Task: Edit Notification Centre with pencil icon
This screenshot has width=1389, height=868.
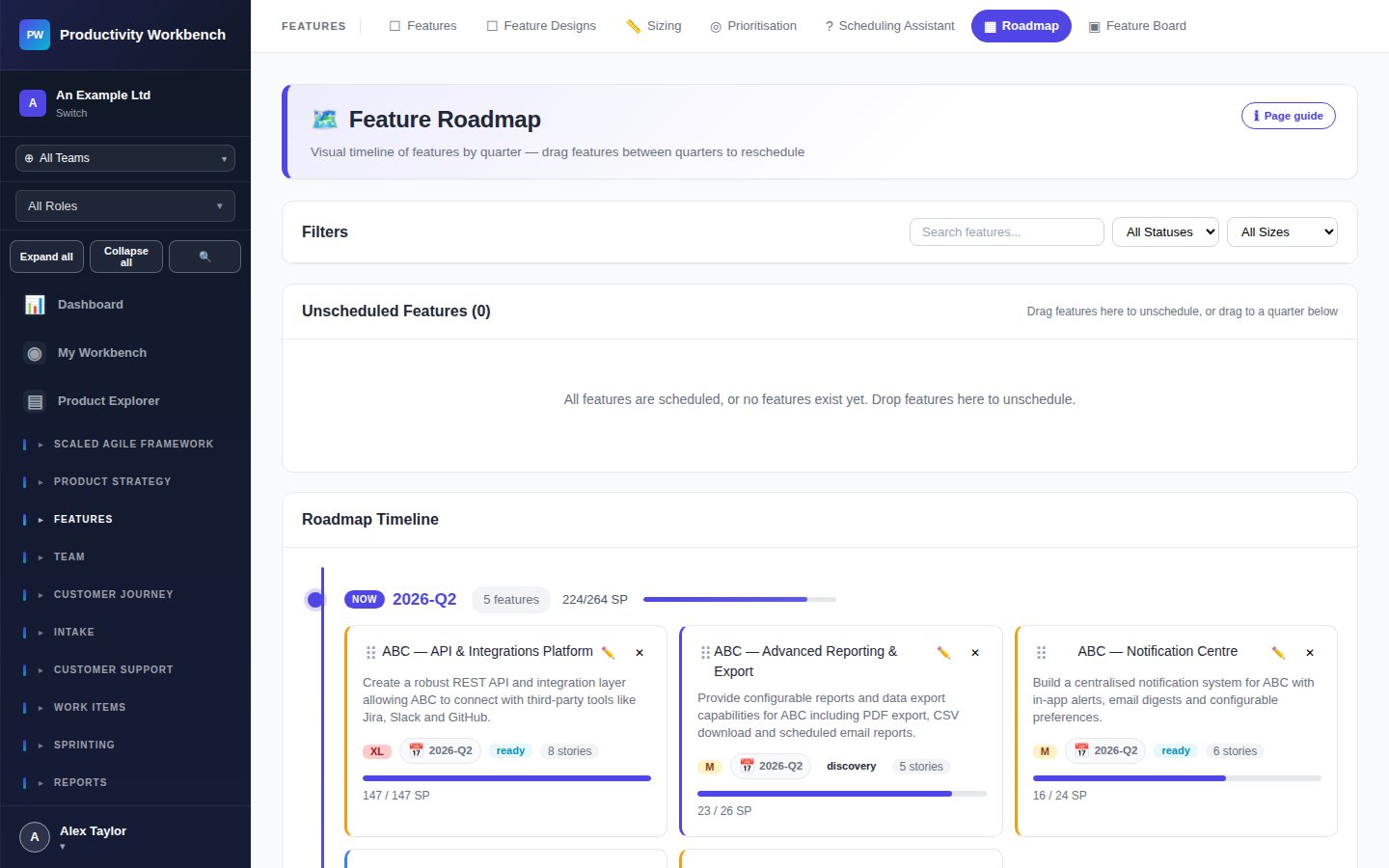Action: [x=1278, y=653]
